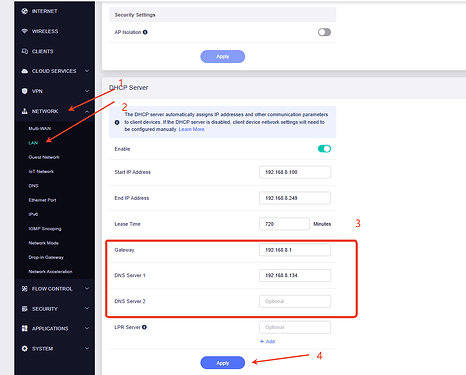
Task: Expand the Cloud Services menu chevron
Action: tap(87, 71)
